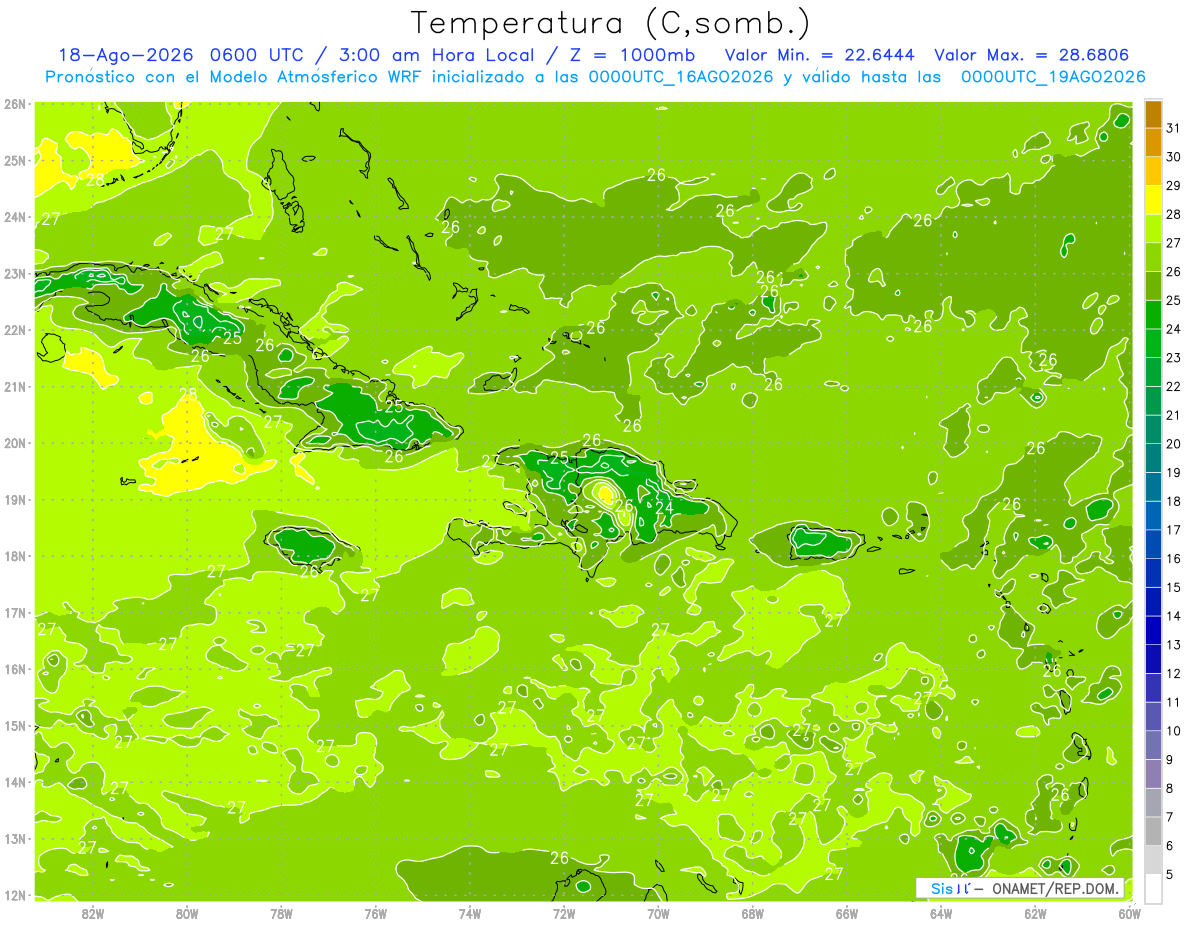1200x927 pixels.
Task: Click the "7" label on the color scale
Action: [x=1170, y=817]
